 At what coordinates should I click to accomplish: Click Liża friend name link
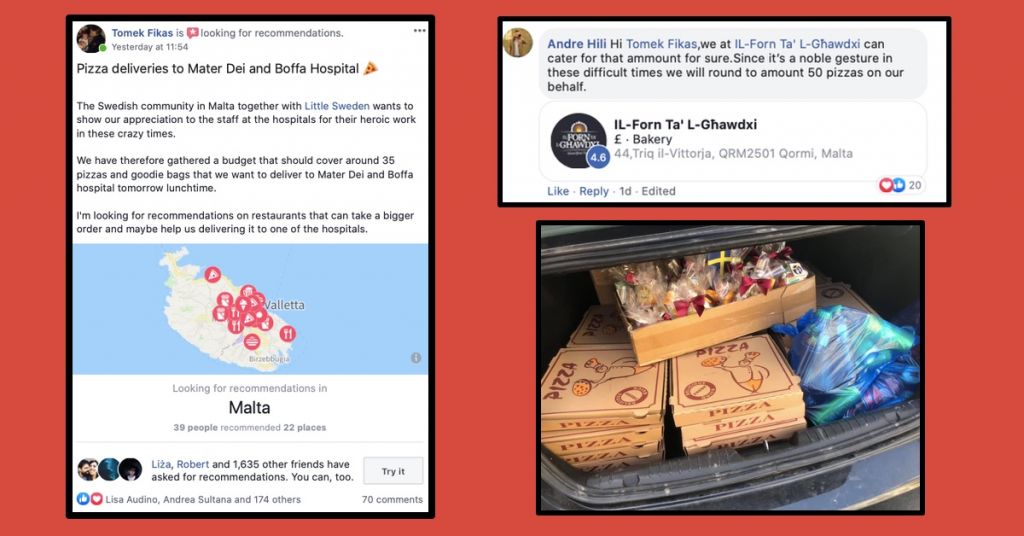click(161, 464)
